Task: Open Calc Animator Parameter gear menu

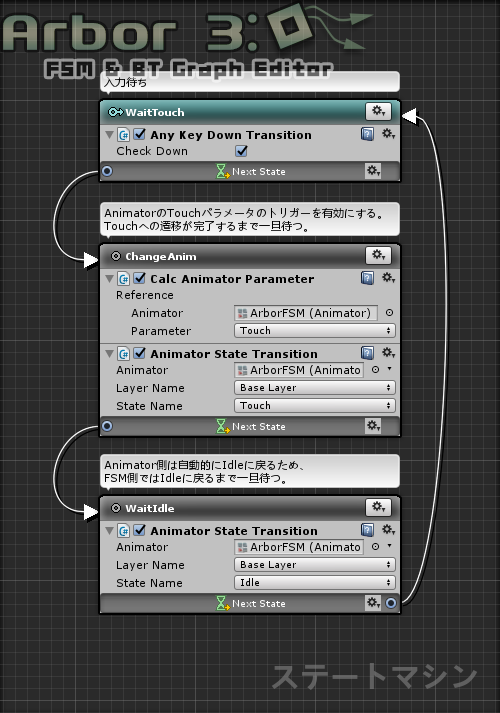Action: pyautogui.click(x=388, y=277)
